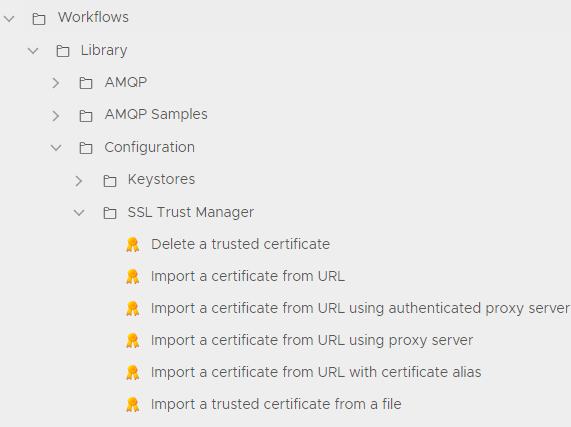Open Delete a trusted certificate workflow
Viewport: 571px width, 427px height.
[x=240, y=244]
